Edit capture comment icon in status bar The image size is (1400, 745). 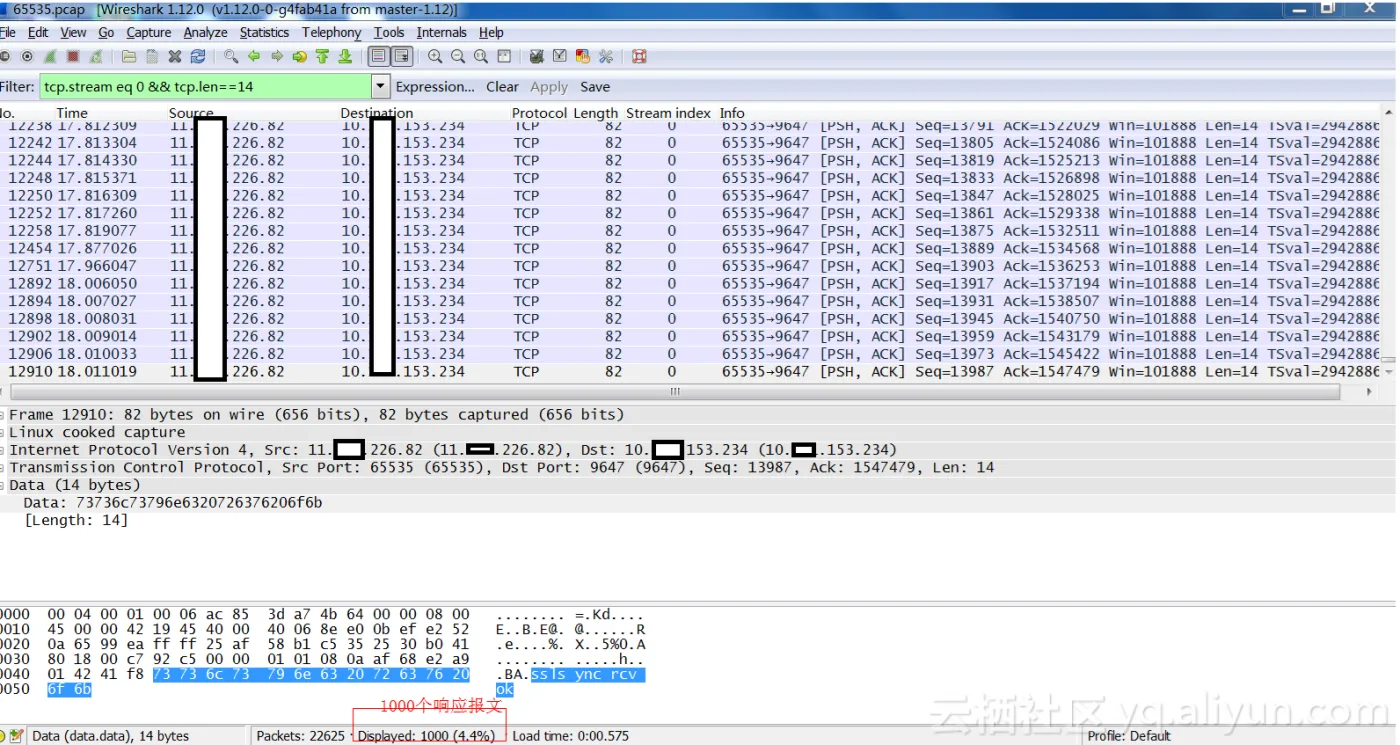pyautogui.click(x=17, y=735)
